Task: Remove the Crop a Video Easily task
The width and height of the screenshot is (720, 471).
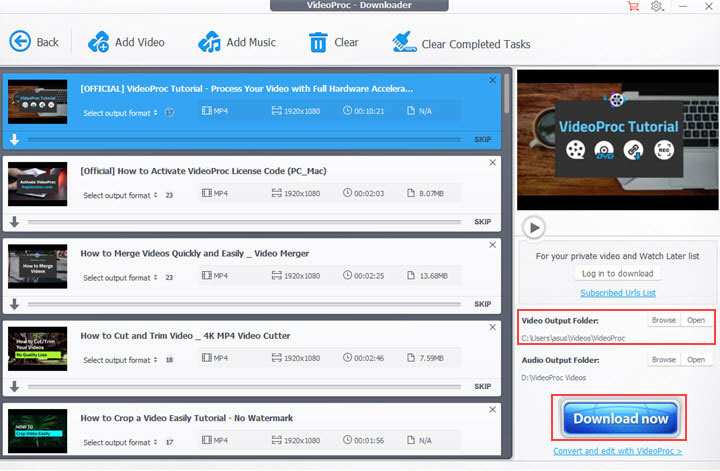Action: coord(492,409)
